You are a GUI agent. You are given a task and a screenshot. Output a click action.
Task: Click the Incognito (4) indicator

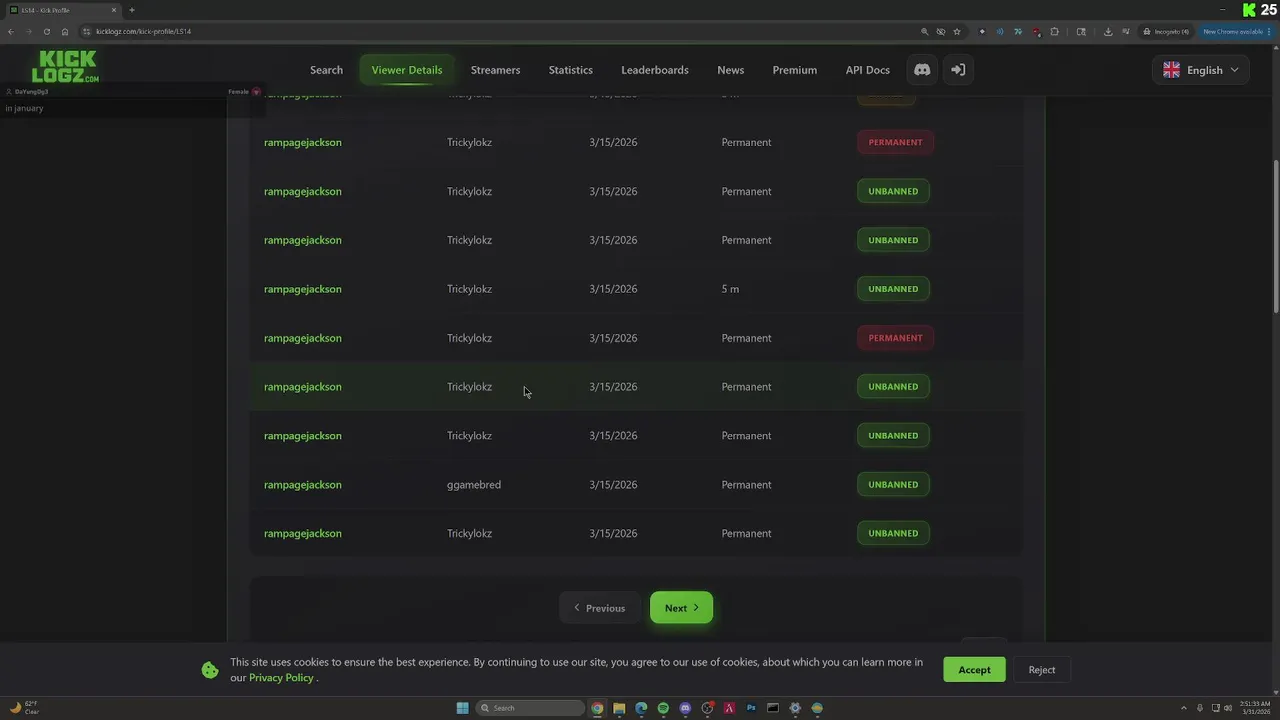1167,31
